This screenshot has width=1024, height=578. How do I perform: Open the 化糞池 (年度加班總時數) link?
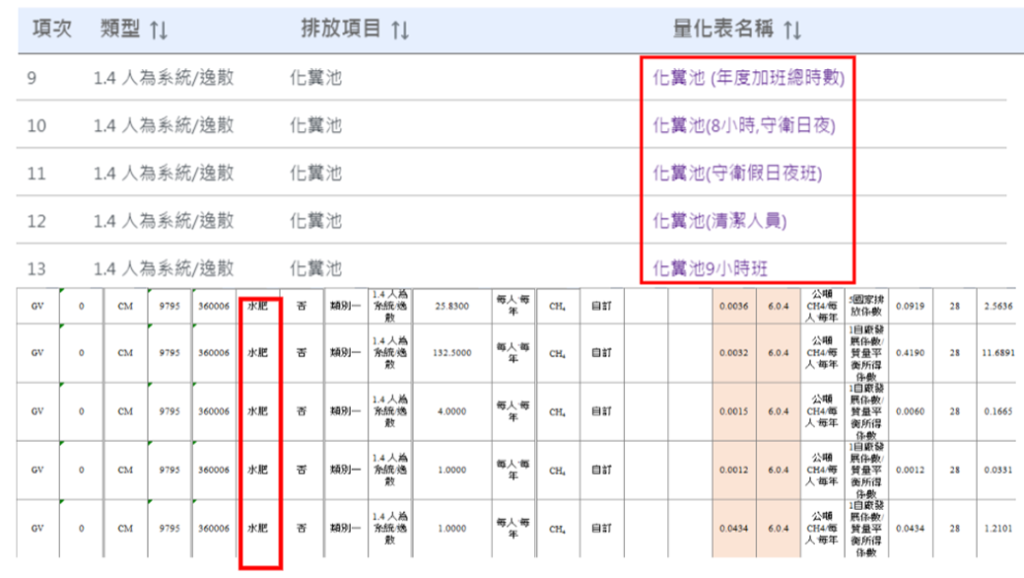point(748,78)
